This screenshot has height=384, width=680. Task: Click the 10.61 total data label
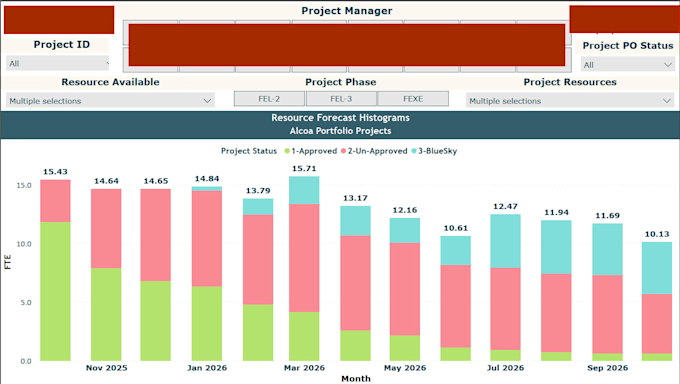point(456,228)
